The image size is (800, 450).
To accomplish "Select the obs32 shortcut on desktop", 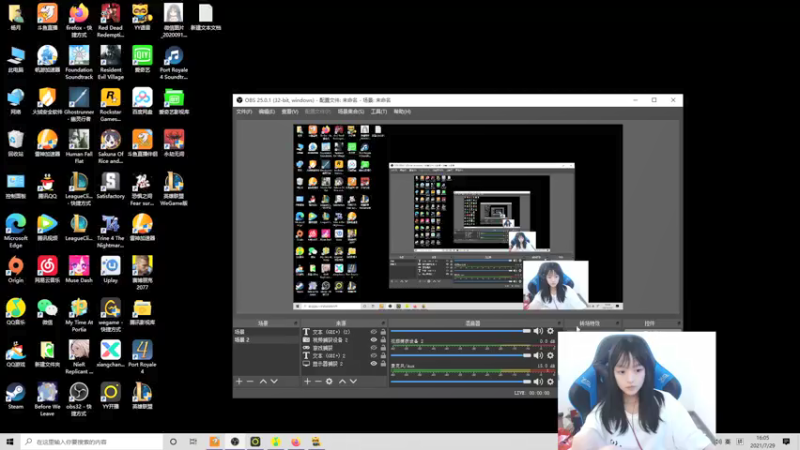I will [79, 399].
